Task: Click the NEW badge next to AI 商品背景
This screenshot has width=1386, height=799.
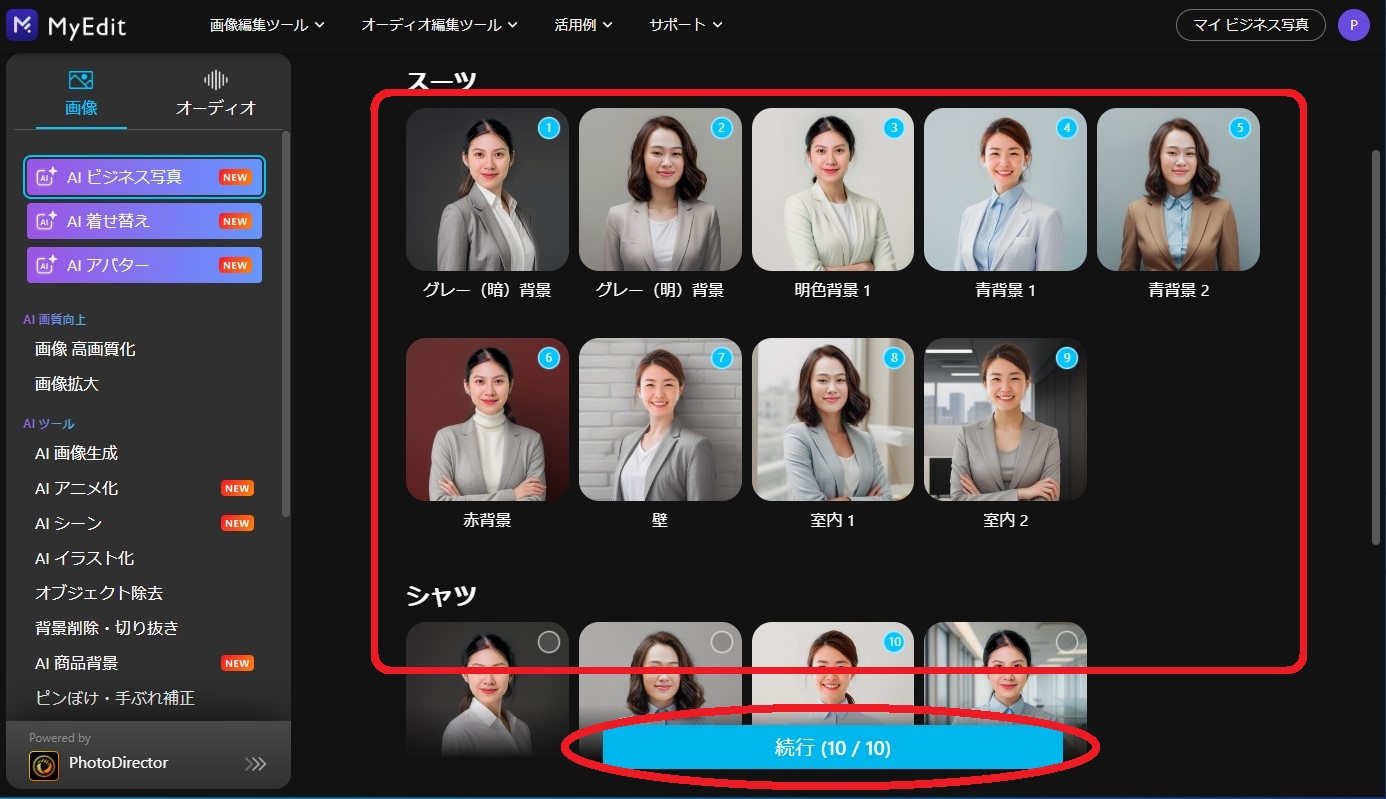Action: click(x=237, y=663)
